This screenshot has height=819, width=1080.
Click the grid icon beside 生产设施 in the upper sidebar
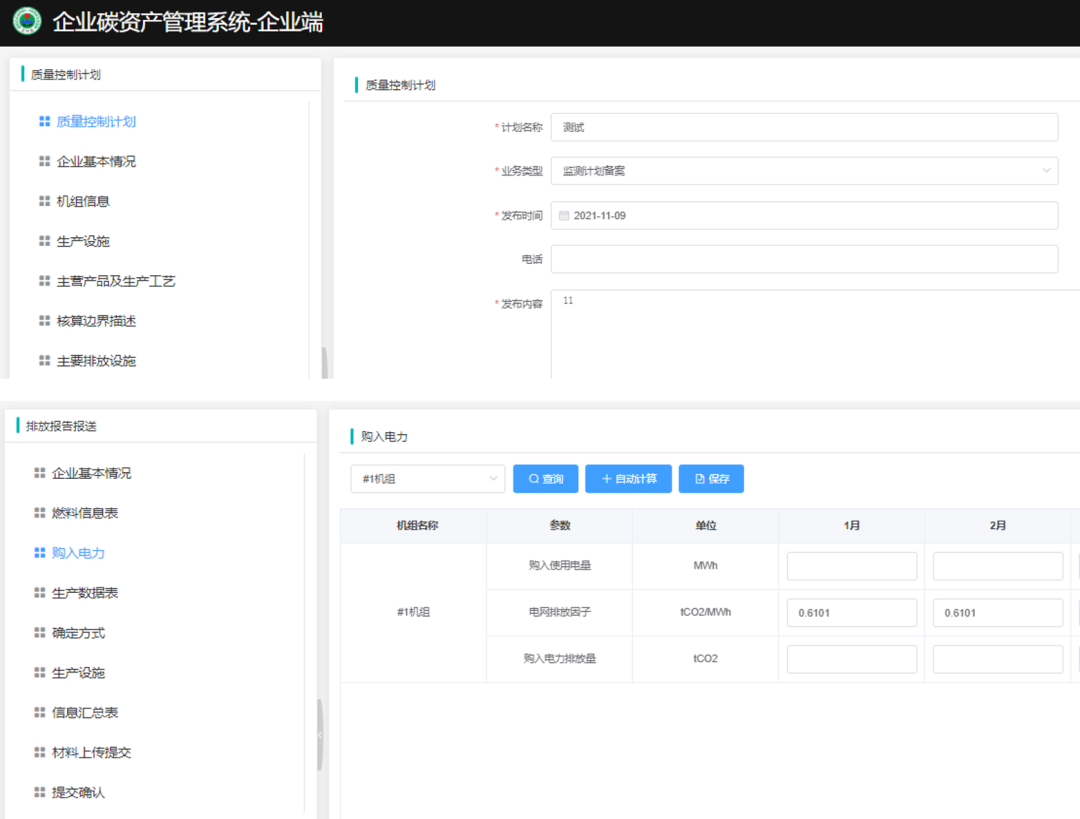[x=44, y=241]
